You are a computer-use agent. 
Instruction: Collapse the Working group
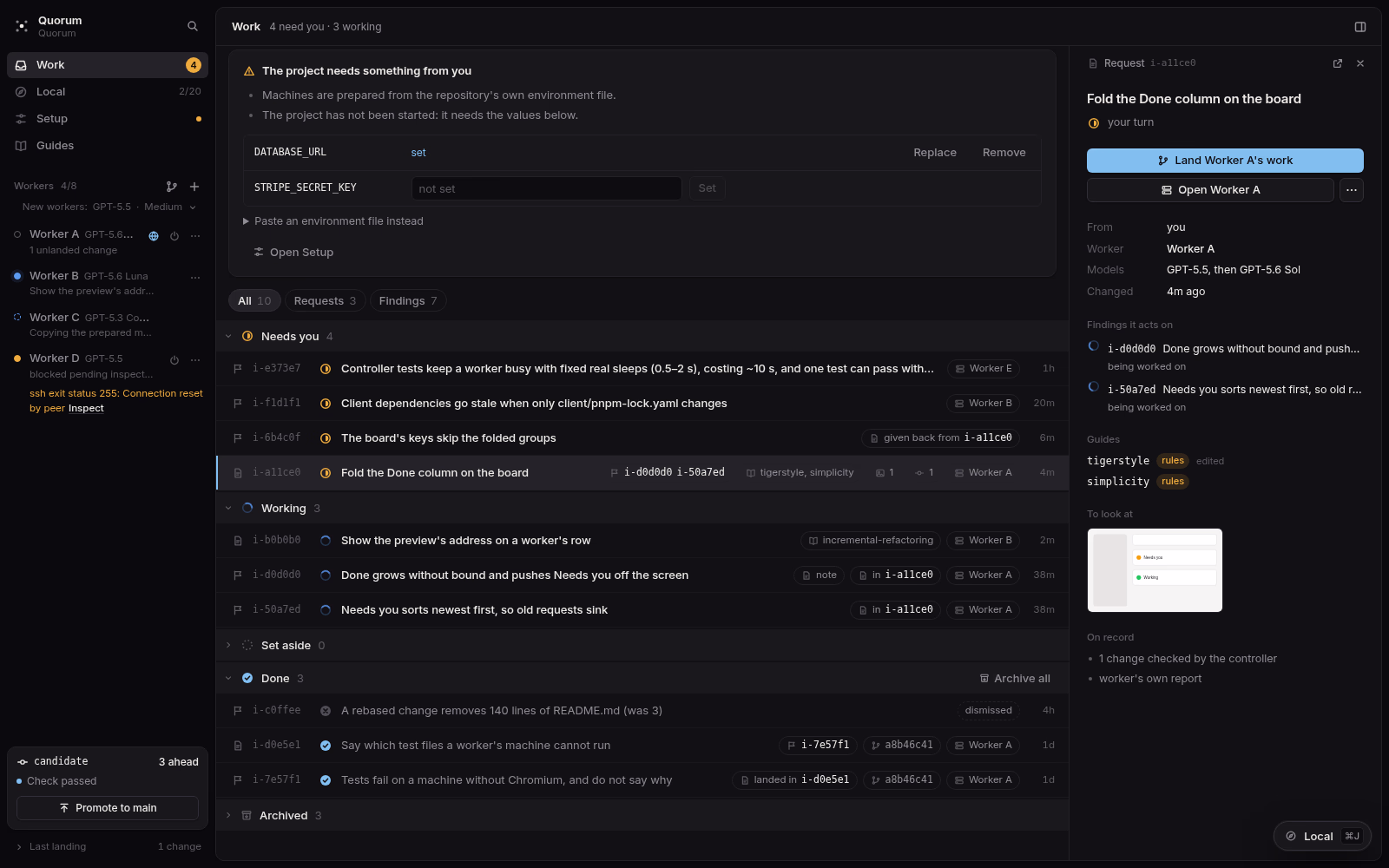pos(228,509)
